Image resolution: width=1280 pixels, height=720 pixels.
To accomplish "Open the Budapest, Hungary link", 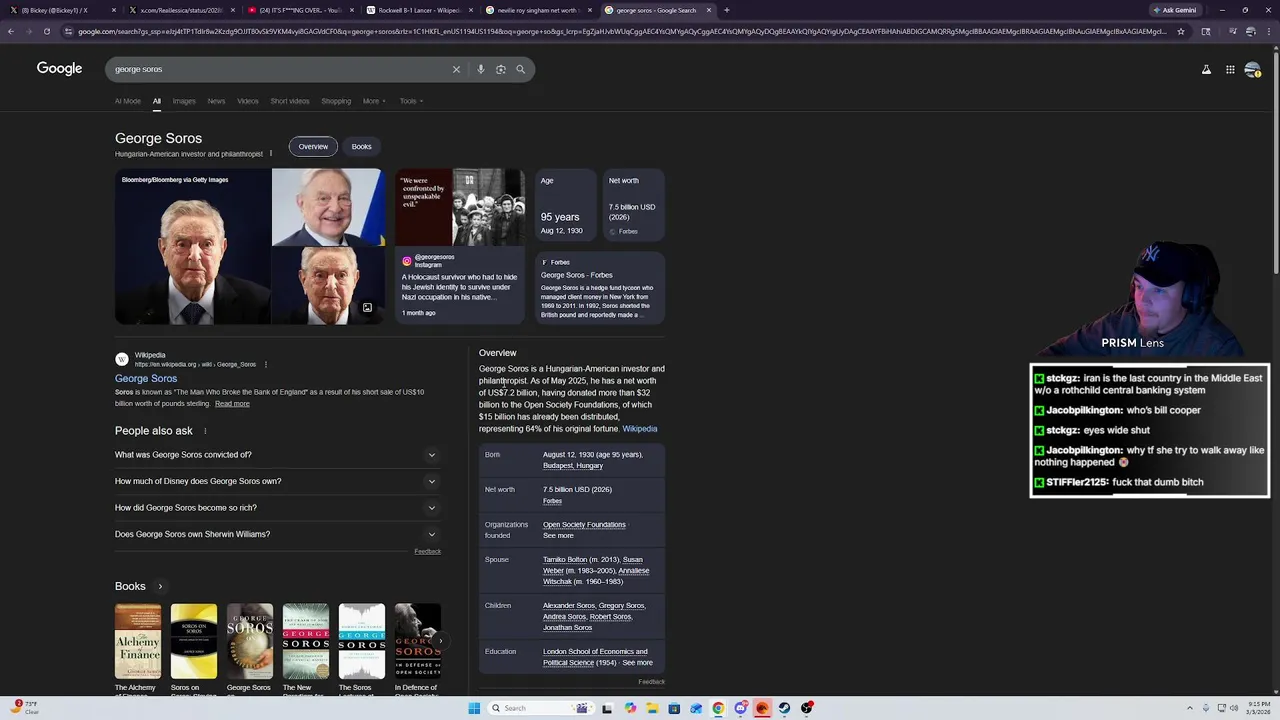I will click(x=573, y=466).
